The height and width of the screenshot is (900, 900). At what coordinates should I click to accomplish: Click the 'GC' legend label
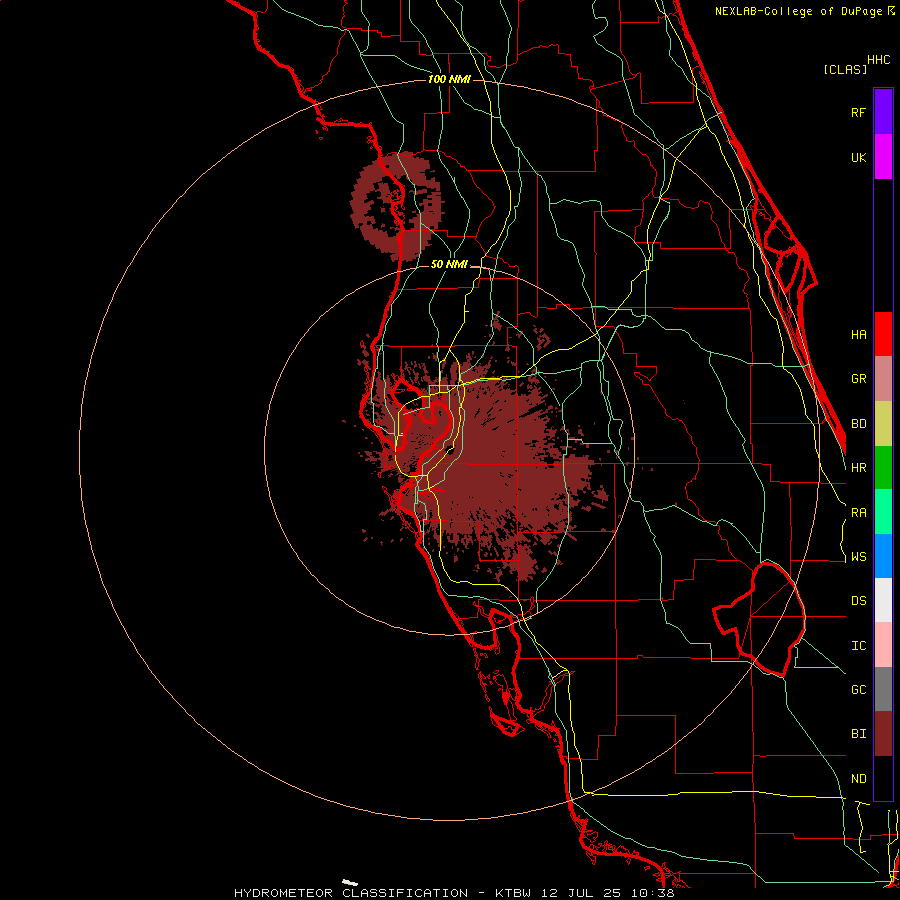click(x=858, y=689)
